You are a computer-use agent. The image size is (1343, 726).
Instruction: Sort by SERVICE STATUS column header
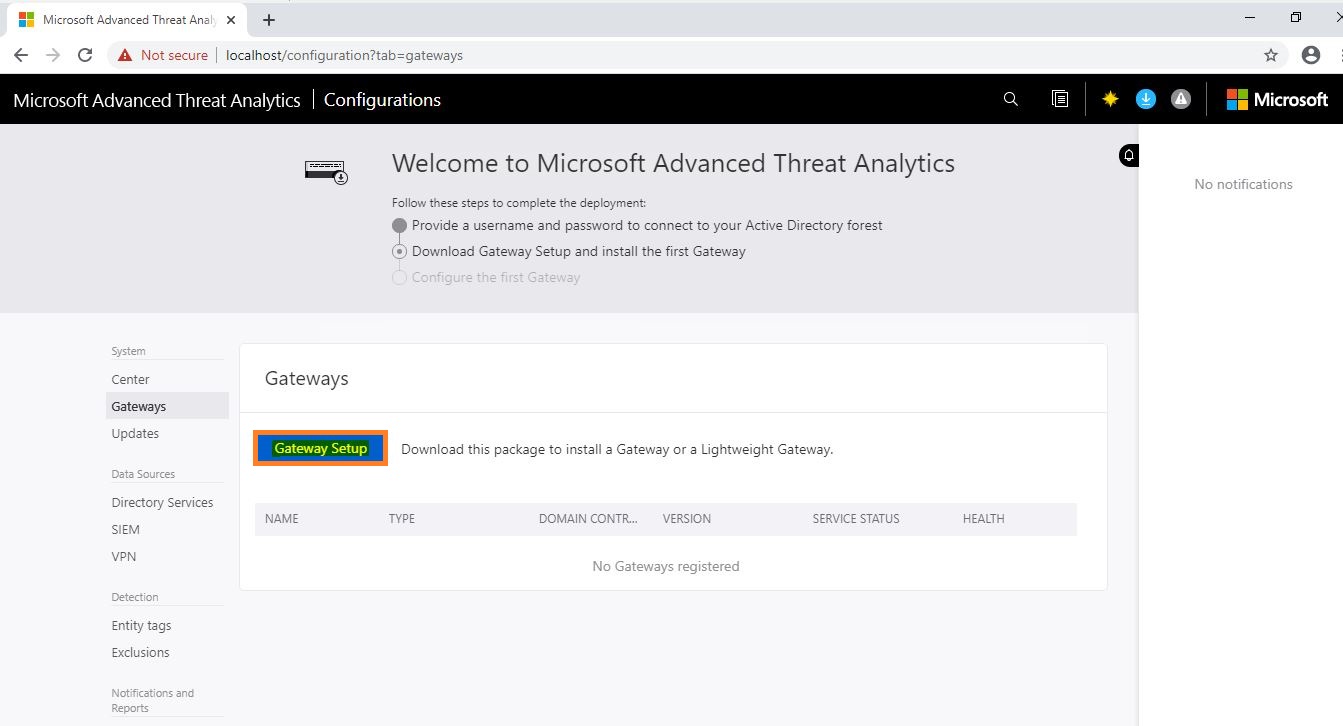click(x=856, y=519)
